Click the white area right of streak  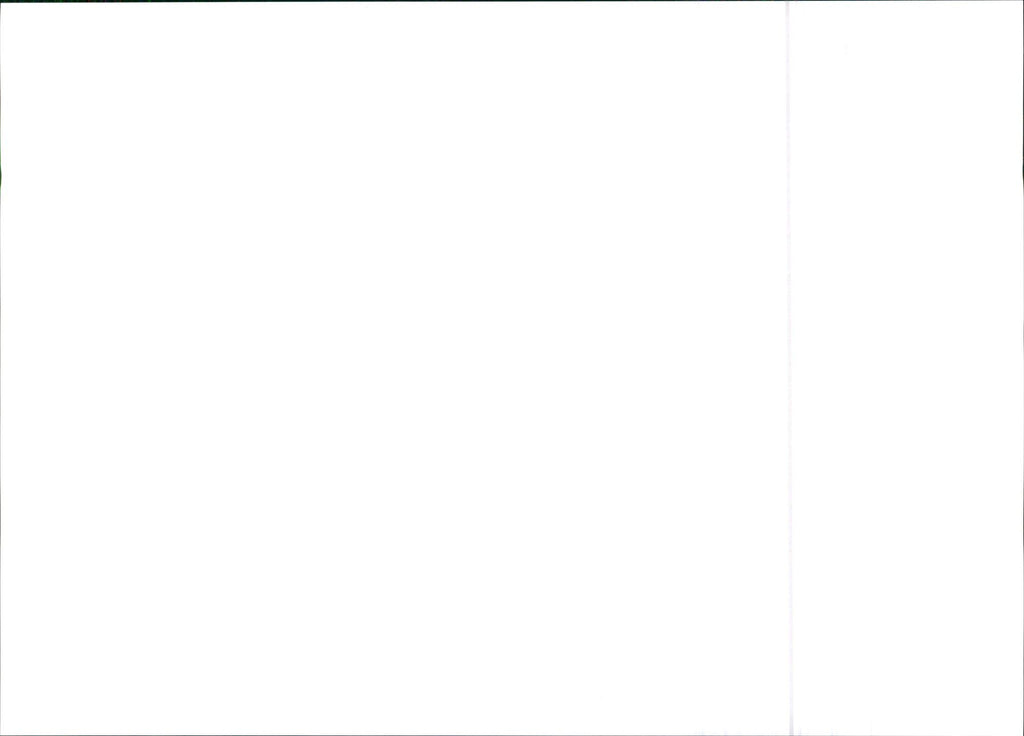click(908, 368)
